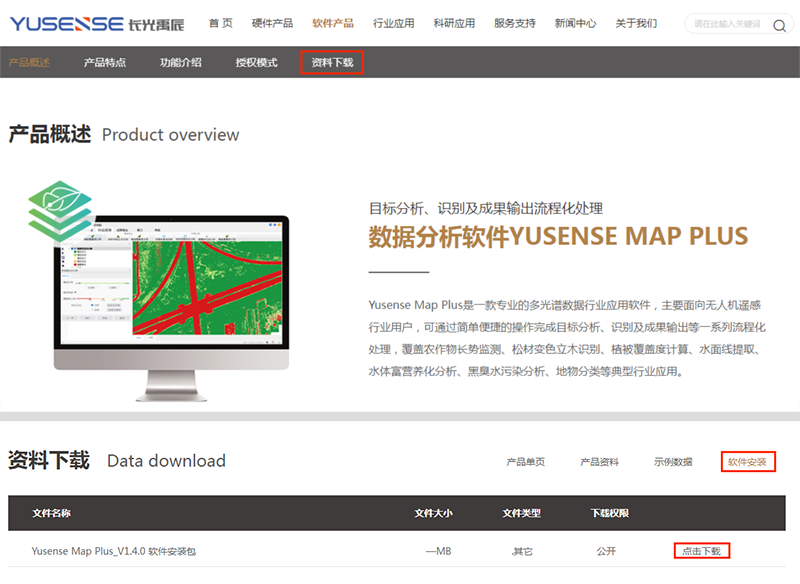Screen dimensions: 800x584
Task: Go to 科研应用 in the navigation
Action: 454,23
